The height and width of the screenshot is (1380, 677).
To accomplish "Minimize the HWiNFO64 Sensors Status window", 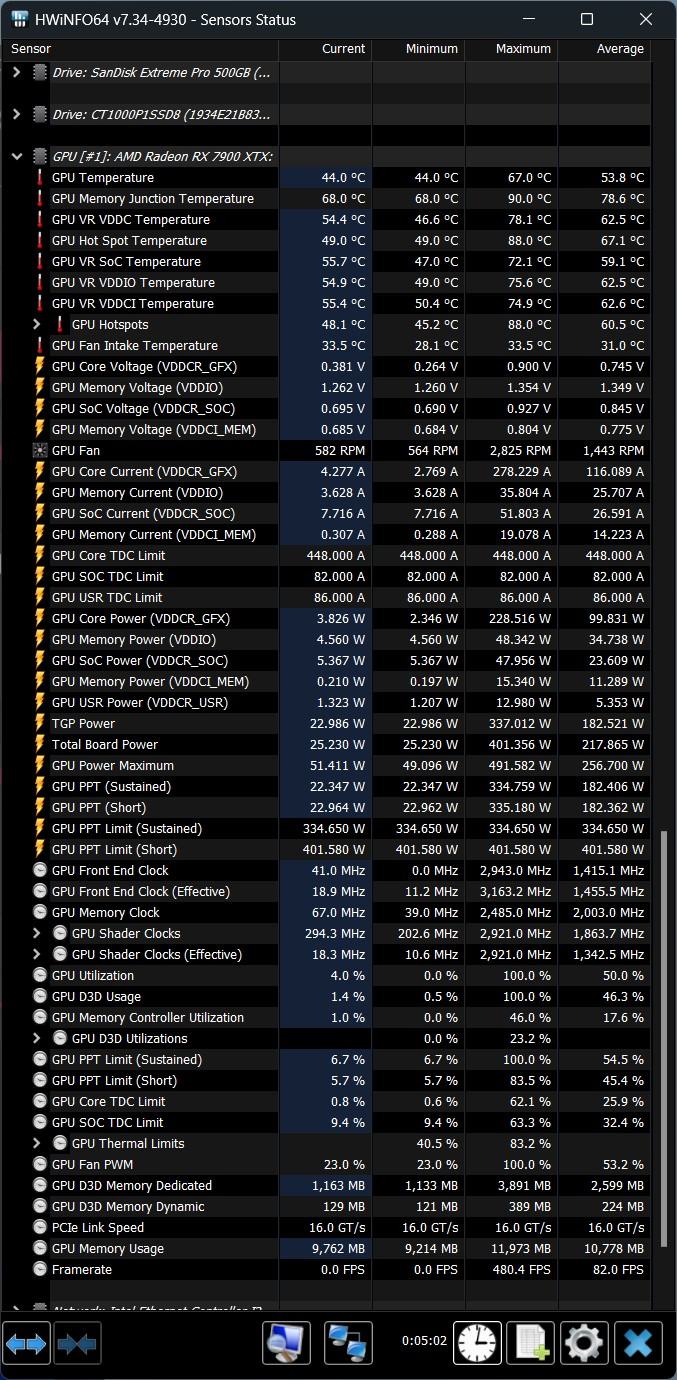I will click(x=530, y=20).
